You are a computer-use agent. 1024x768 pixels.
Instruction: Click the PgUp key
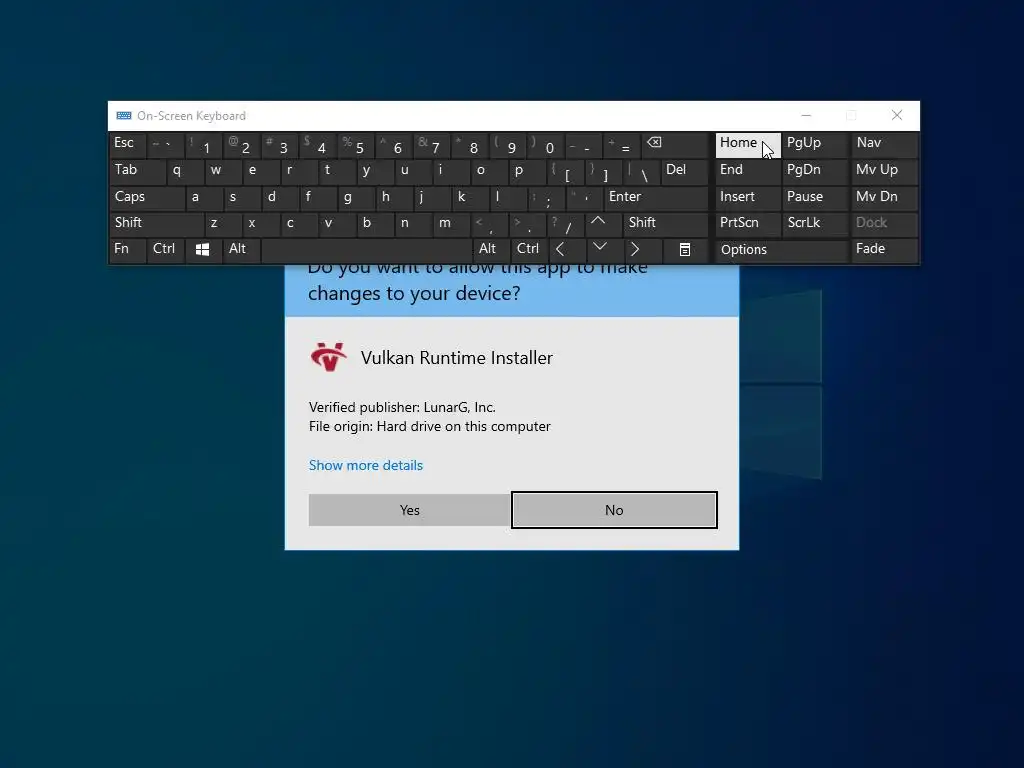pos(816,144)
